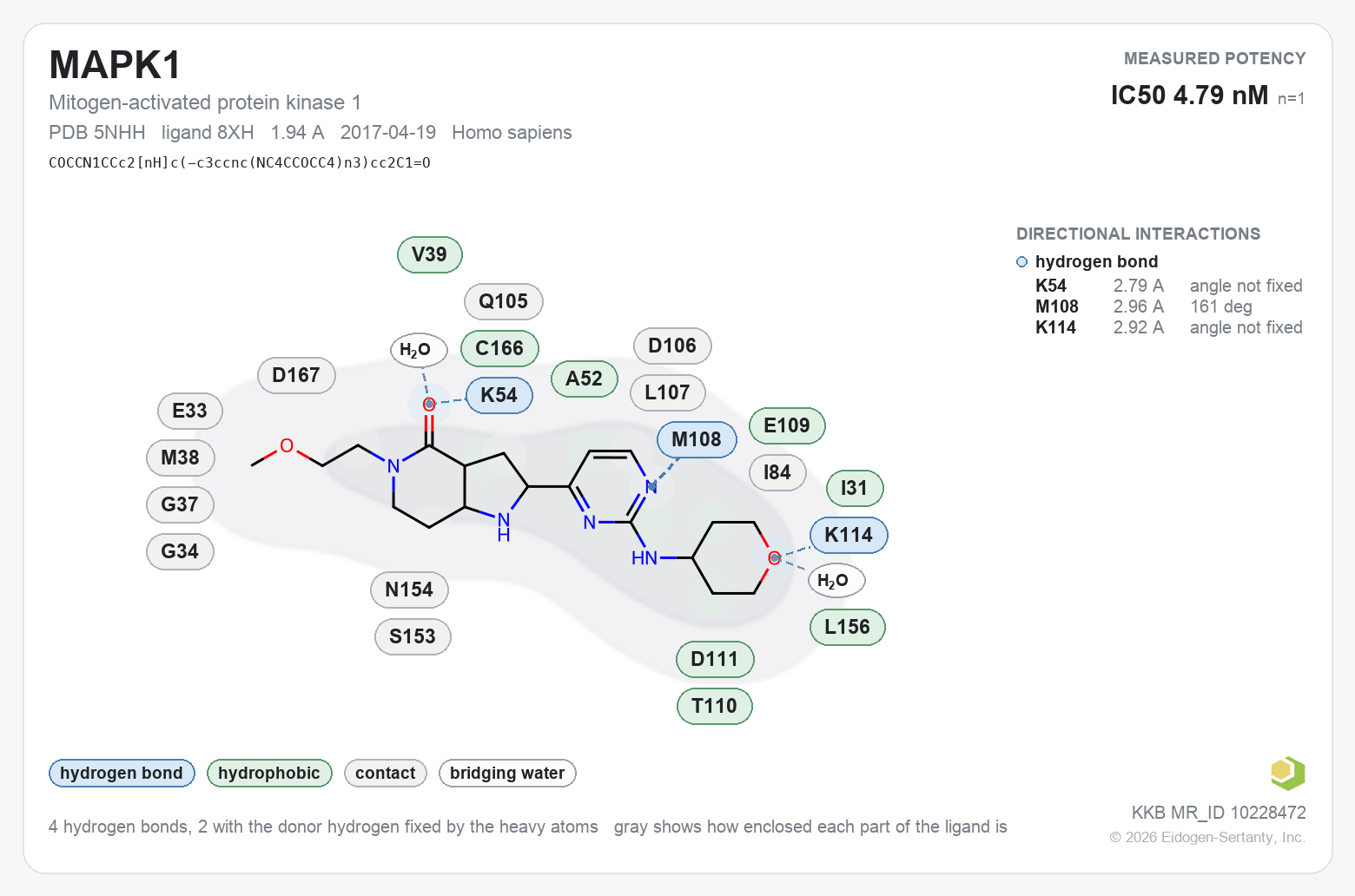Select the A52 hydrophobic residue

point(585,379)
